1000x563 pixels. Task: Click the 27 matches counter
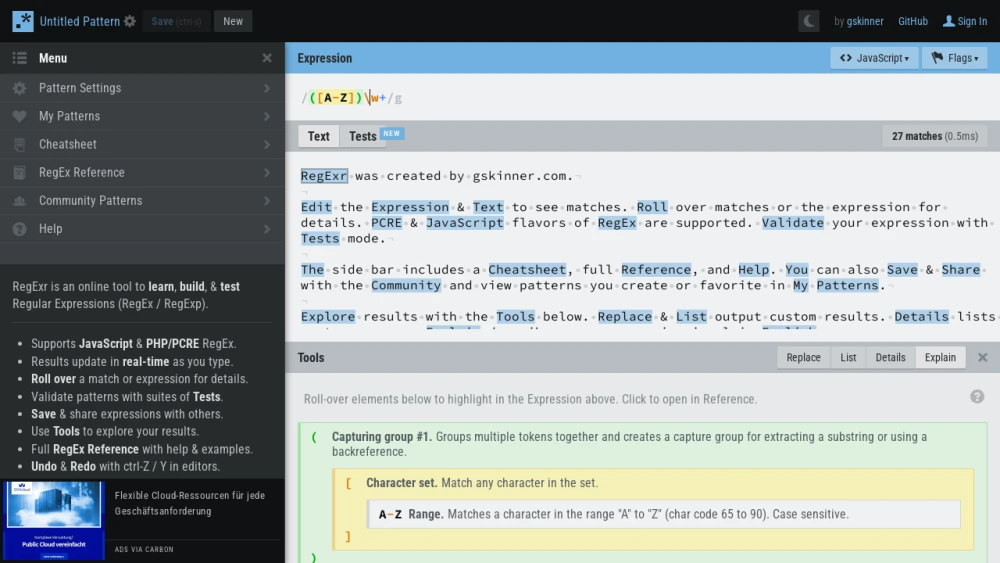pyautogui.click(x=934, y=136)
